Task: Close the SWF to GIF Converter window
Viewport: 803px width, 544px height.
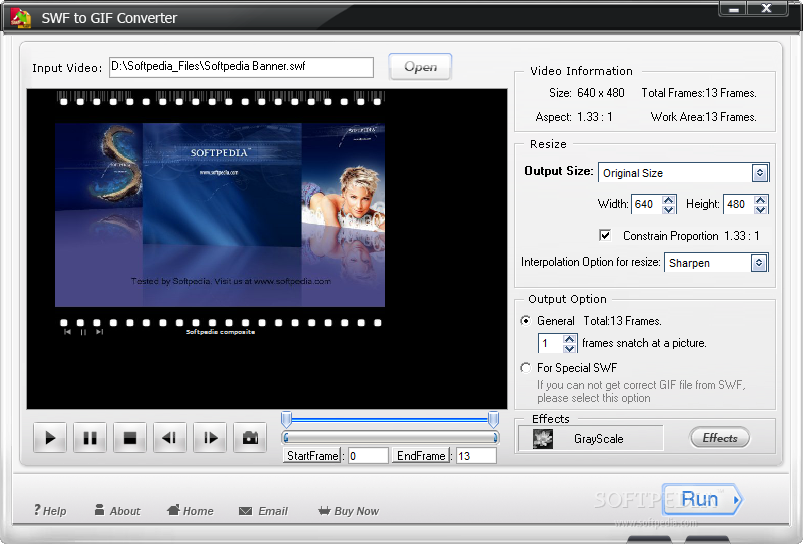Action: point(767,9)
